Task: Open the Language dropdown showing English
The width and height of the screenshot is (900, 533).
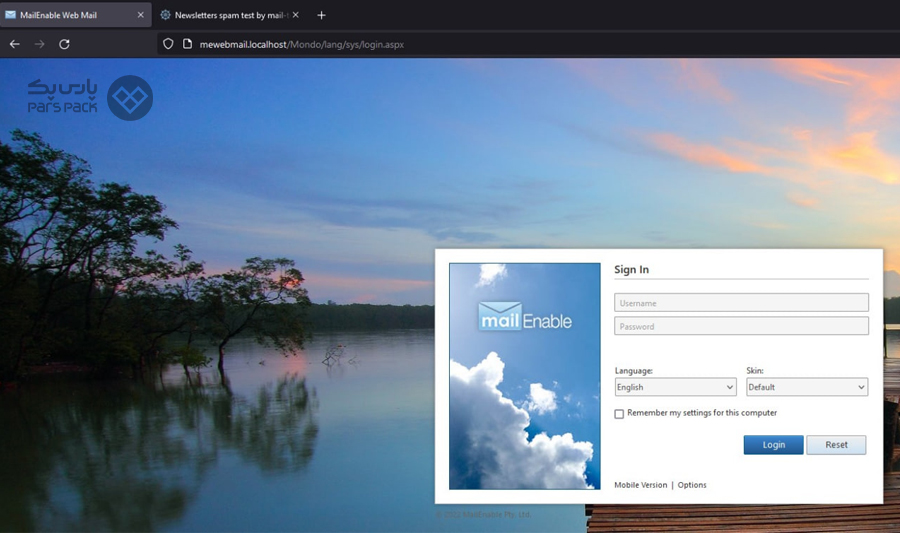Action: pyautogui.click(x=676, y=387)
